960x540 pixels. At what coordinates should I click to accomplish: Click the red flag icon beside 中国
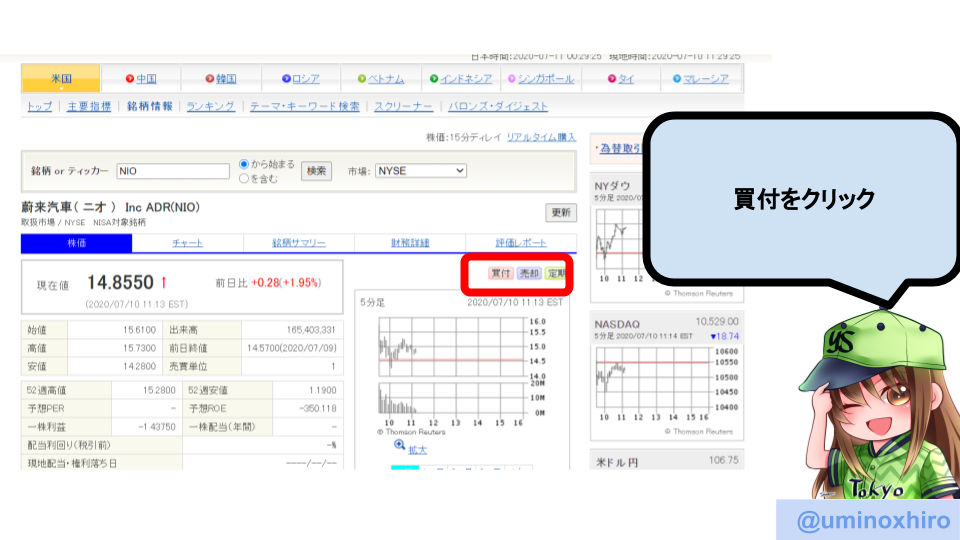click(130, 78)
